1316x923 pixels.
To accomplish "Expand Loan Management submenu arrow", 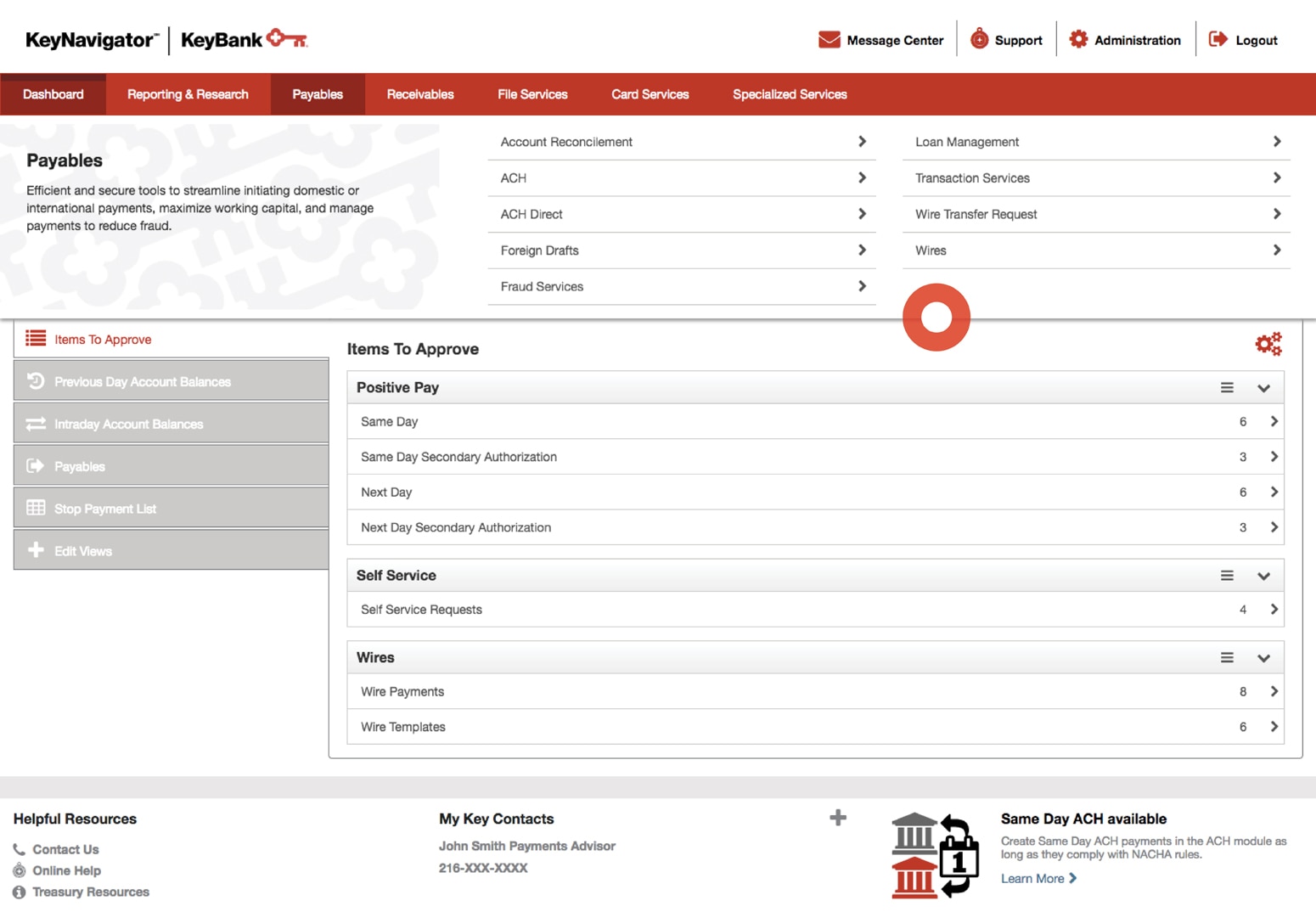I will coord(1277,142).
